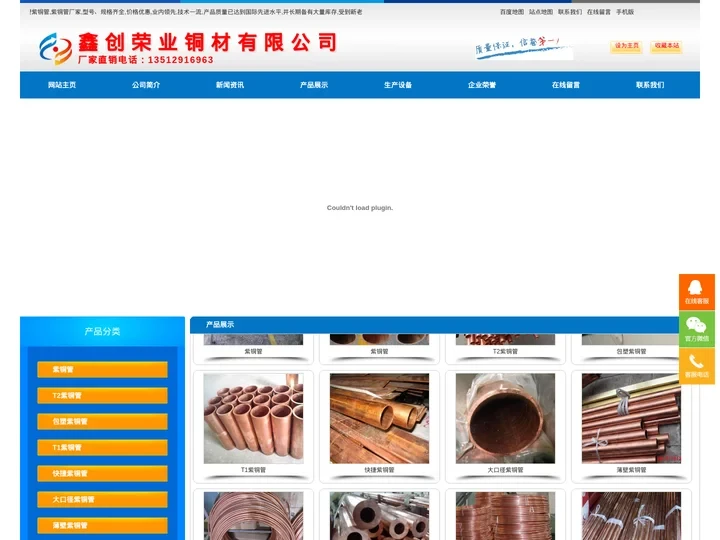The height and width of the screenshot is (540, 720).
Task: Open 联系我们 in the nav bar
Action: [x=650, y=85]
